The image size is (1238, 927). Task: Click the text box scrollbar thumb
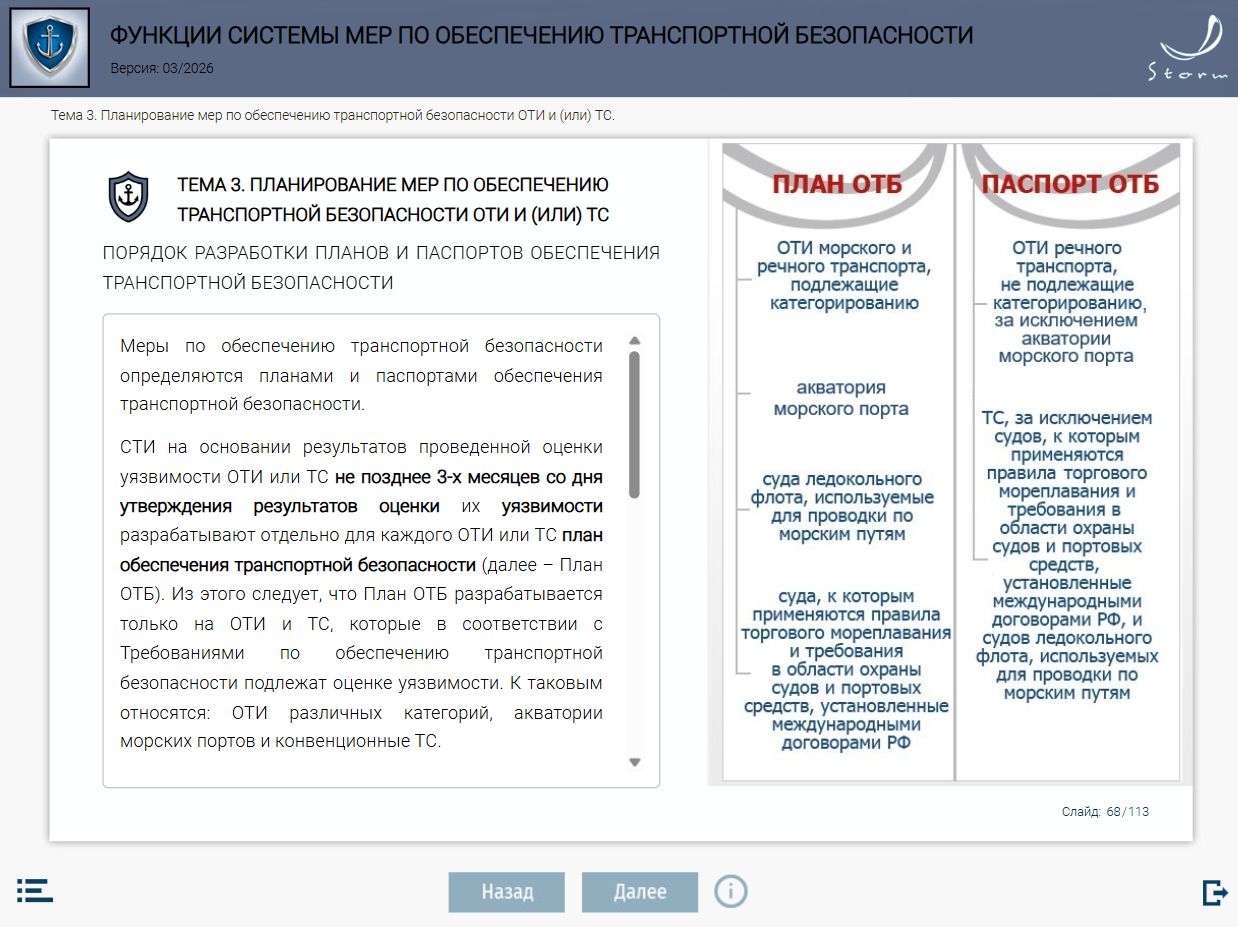[634, 423]
